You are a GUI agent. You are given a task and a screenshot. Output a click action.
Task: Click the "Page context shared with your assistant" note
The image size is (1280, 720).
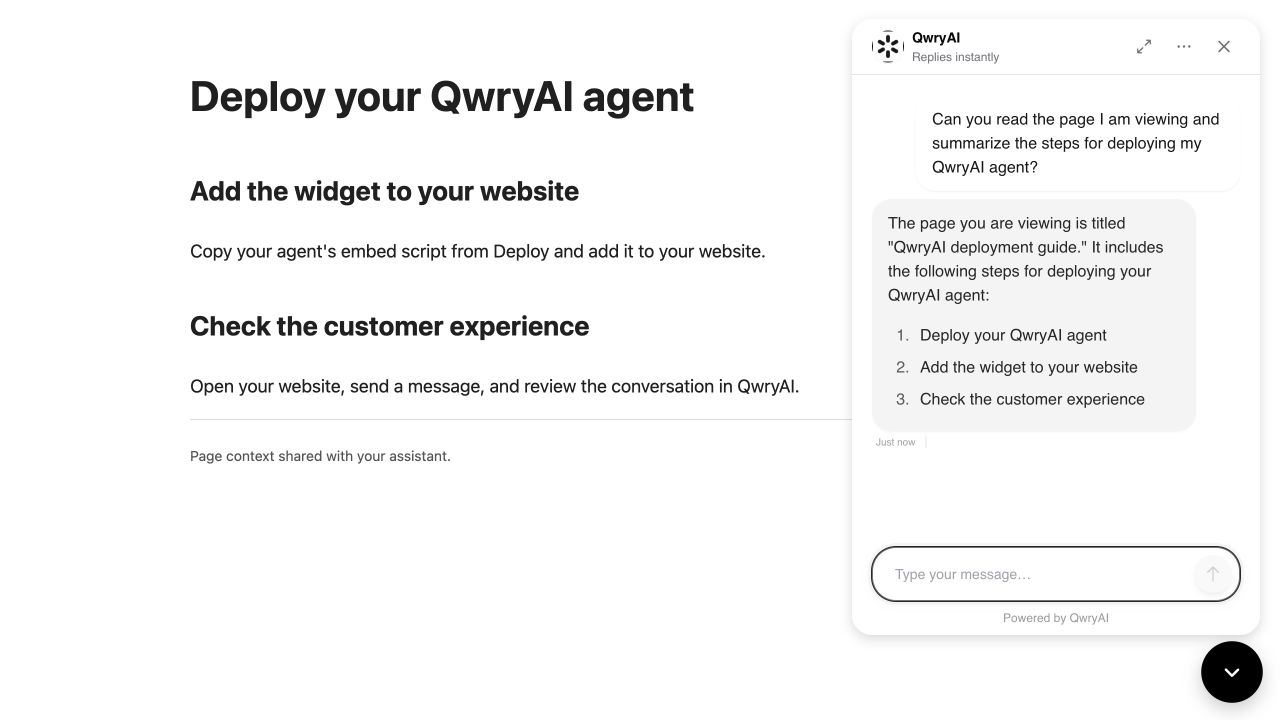(320, 456)
